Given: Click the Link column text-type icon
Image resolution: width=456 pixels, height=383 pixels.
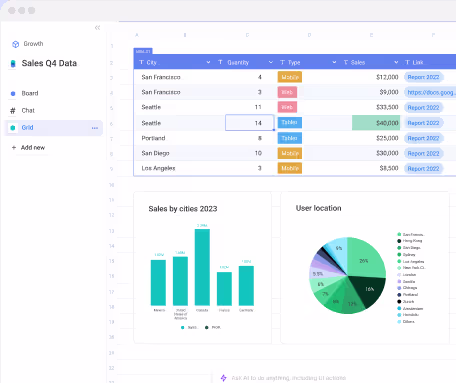Looking at the screenshot, I should [x=407, y=62].
